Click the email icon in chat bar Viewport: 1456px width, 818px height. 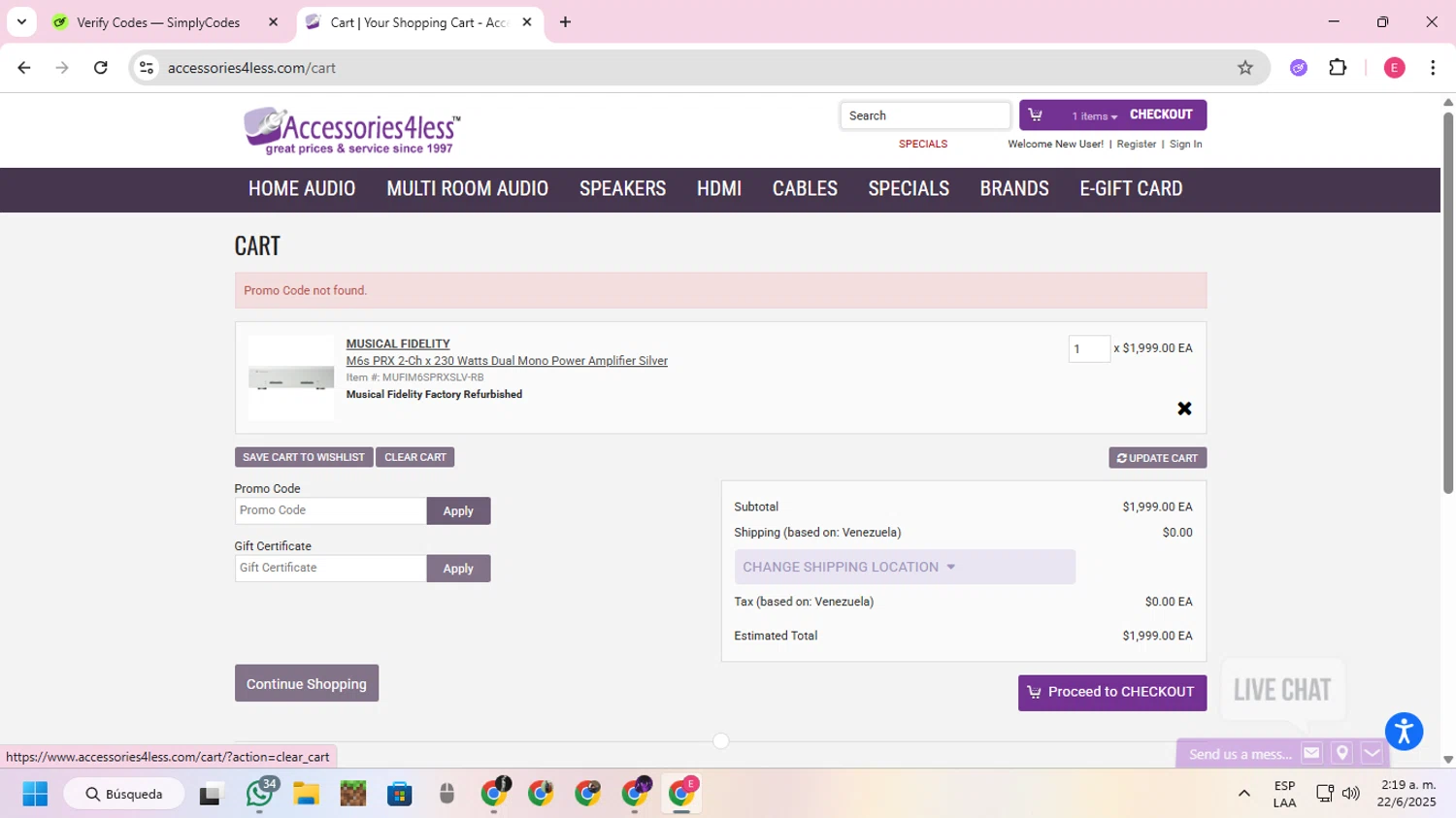pyautogui.click(x=1311, y=753)
